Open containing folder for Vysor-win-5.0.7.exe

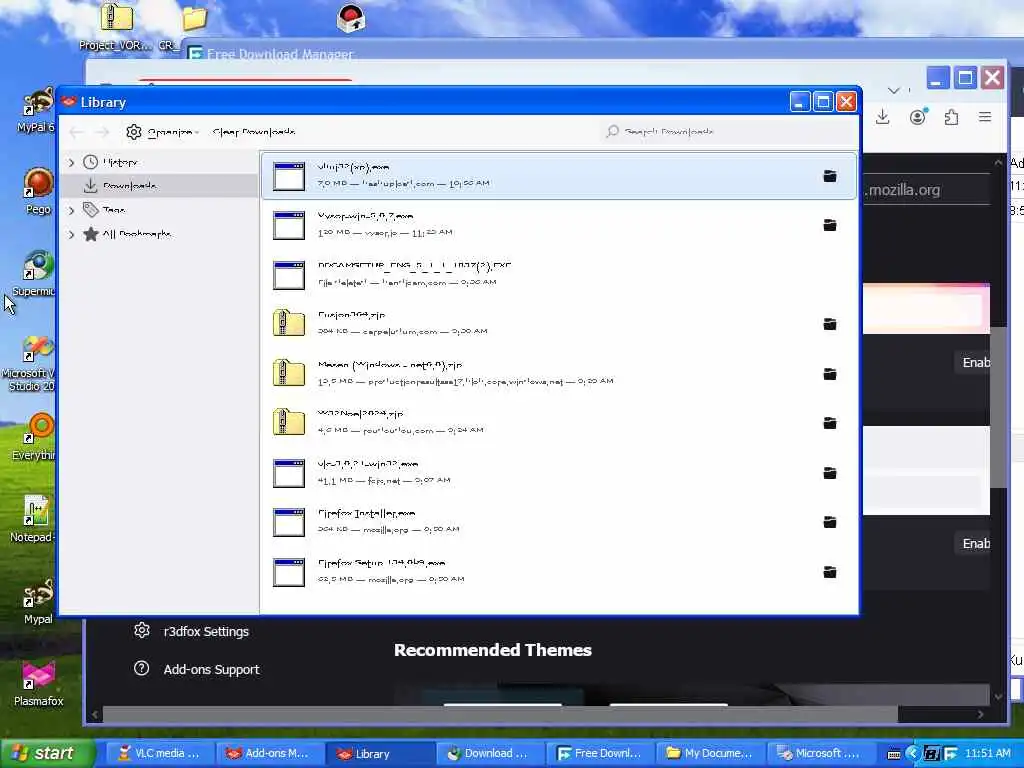coord(829,225)
